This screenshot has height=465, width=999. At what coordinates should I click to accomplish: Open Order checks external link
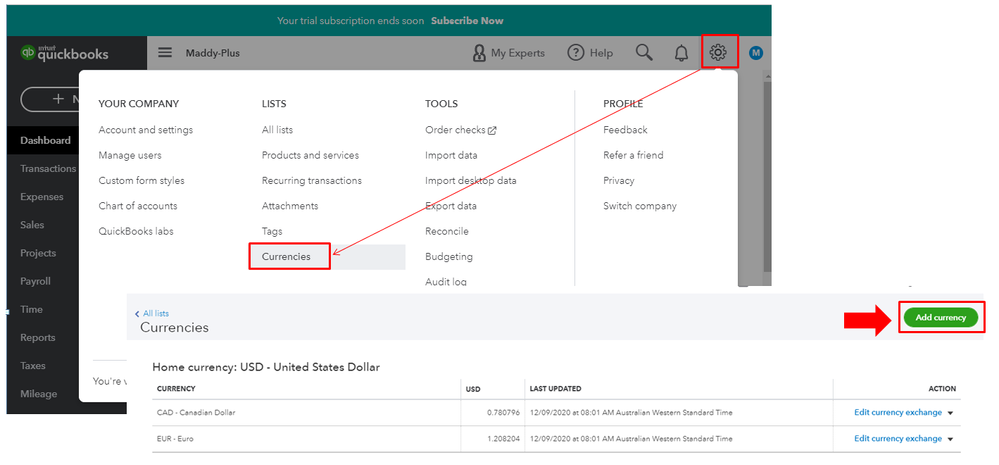tap(461, 130)
